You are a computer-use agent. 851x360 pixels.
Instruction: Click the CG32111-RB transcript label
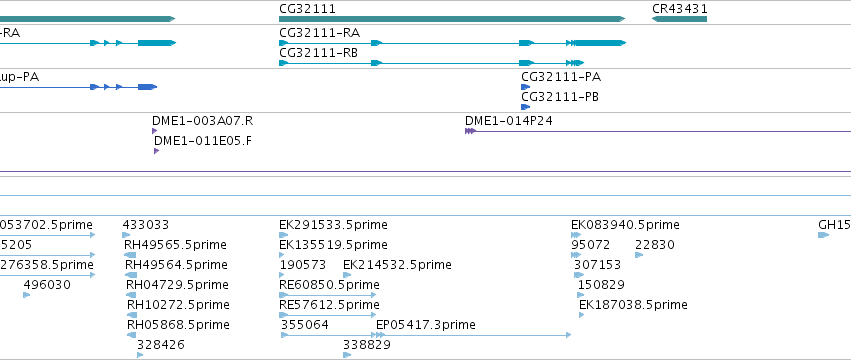318,53
